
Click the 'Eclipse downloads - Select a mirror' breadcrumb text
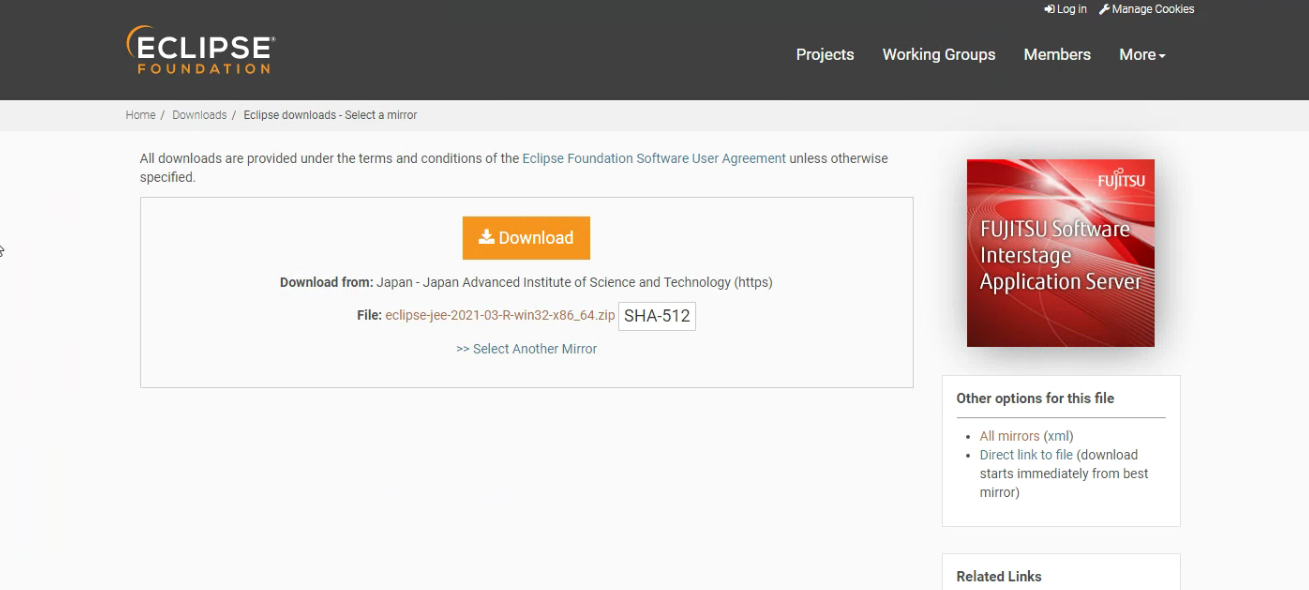pos(330,115)
